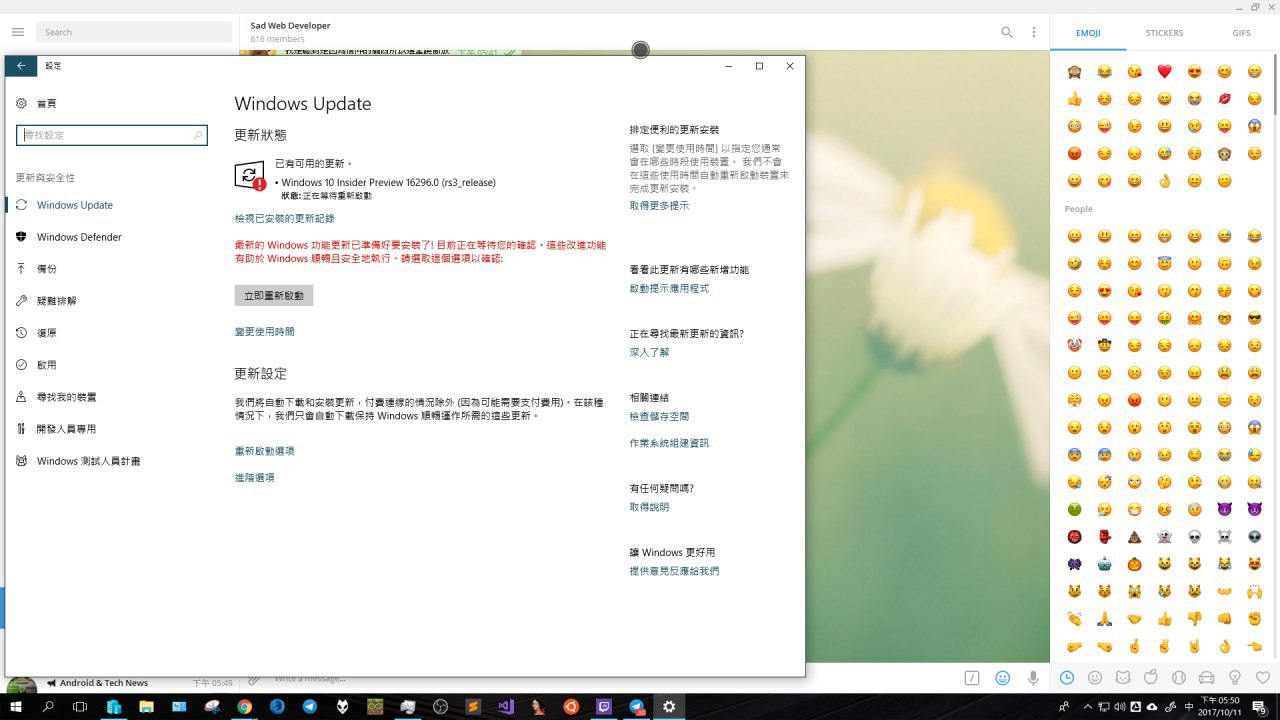Expand hidden system tray icons chevron

coord(1089,707)
